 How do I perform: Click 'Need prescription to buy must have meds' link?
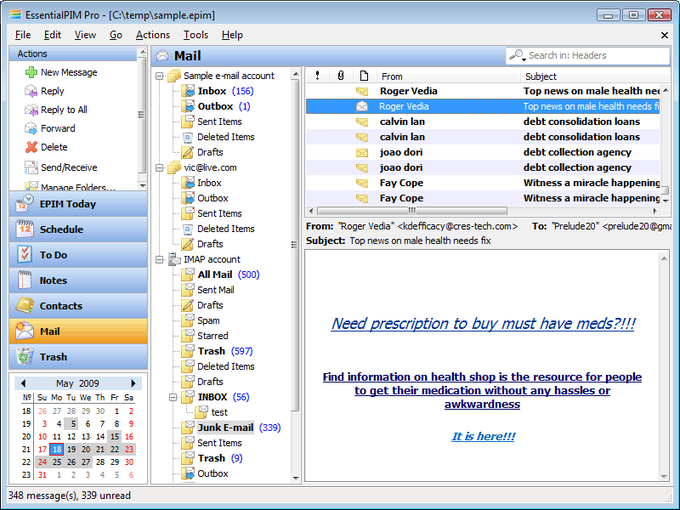click(483, 324)
